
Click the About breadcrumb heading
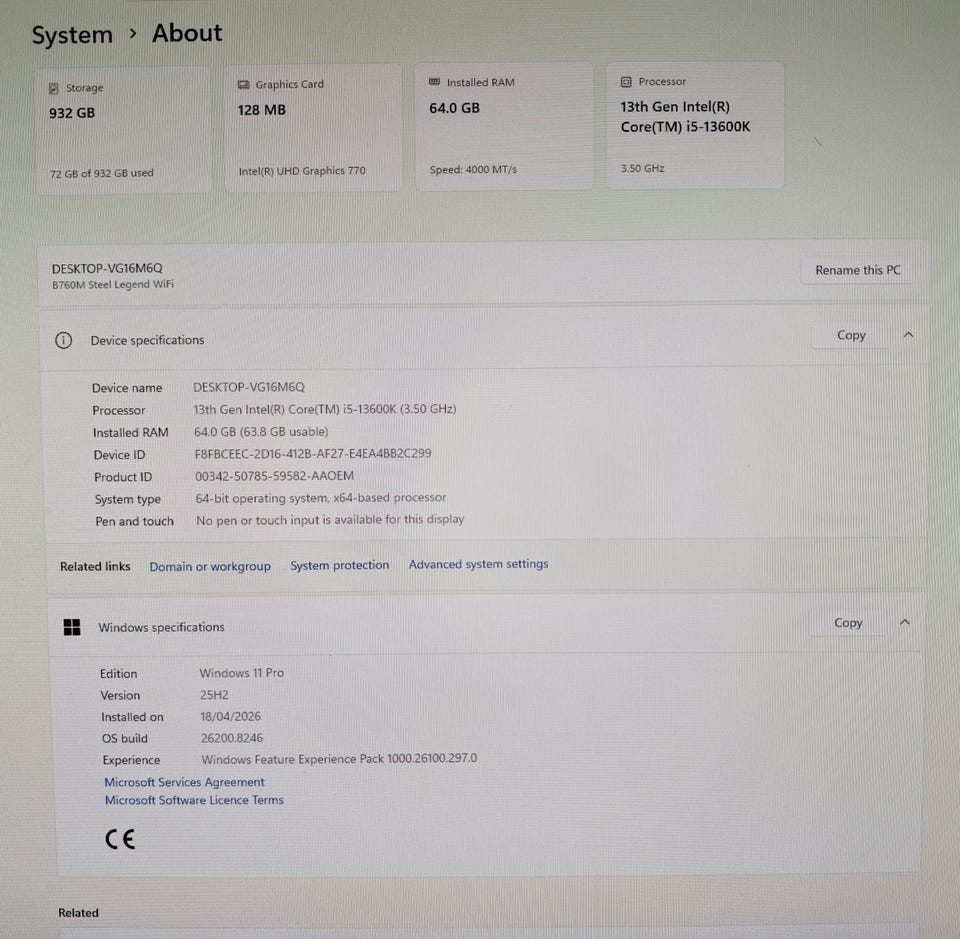tap(187, 33)
